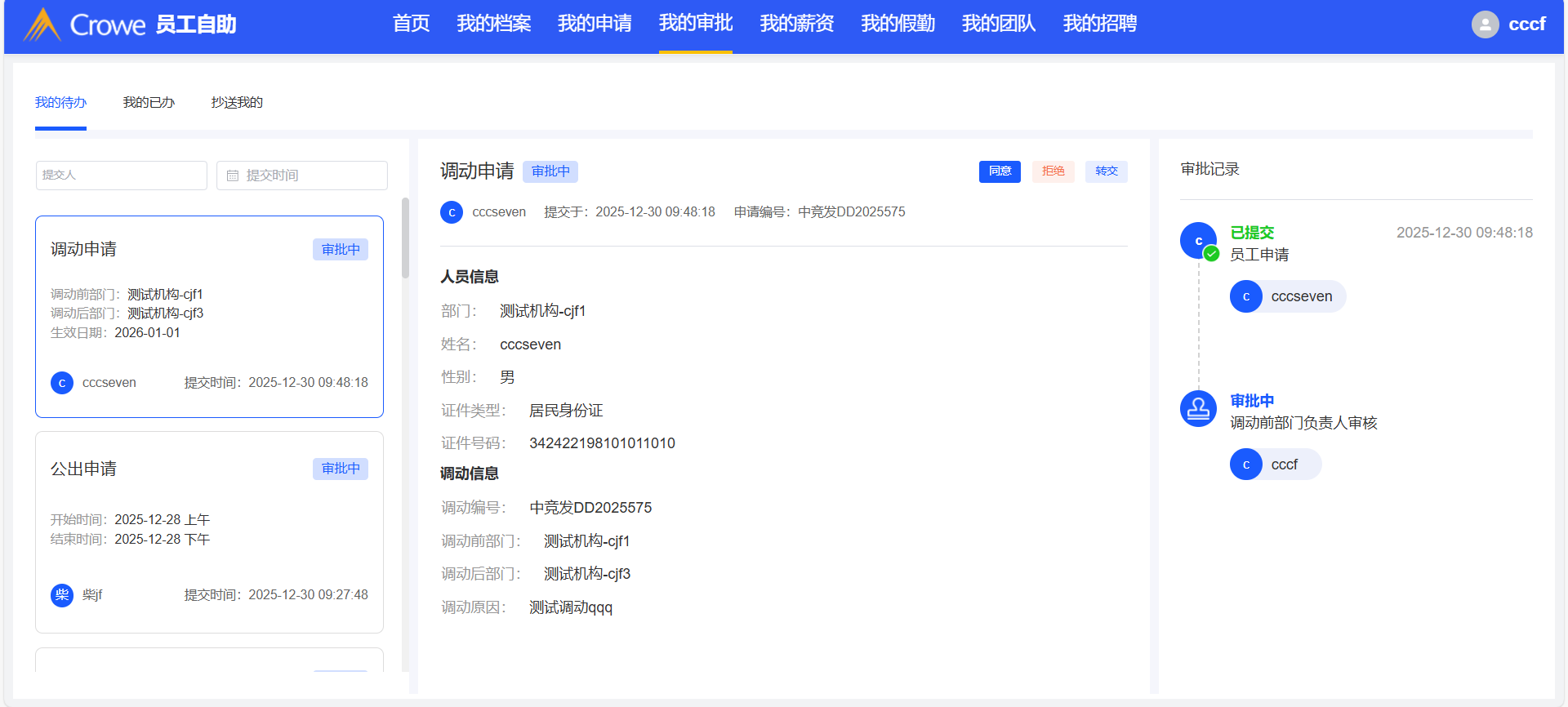The width and height of the screenshot is (1568, 707).
Task: Open the 我的申请 menu
Action: (595, 24)
